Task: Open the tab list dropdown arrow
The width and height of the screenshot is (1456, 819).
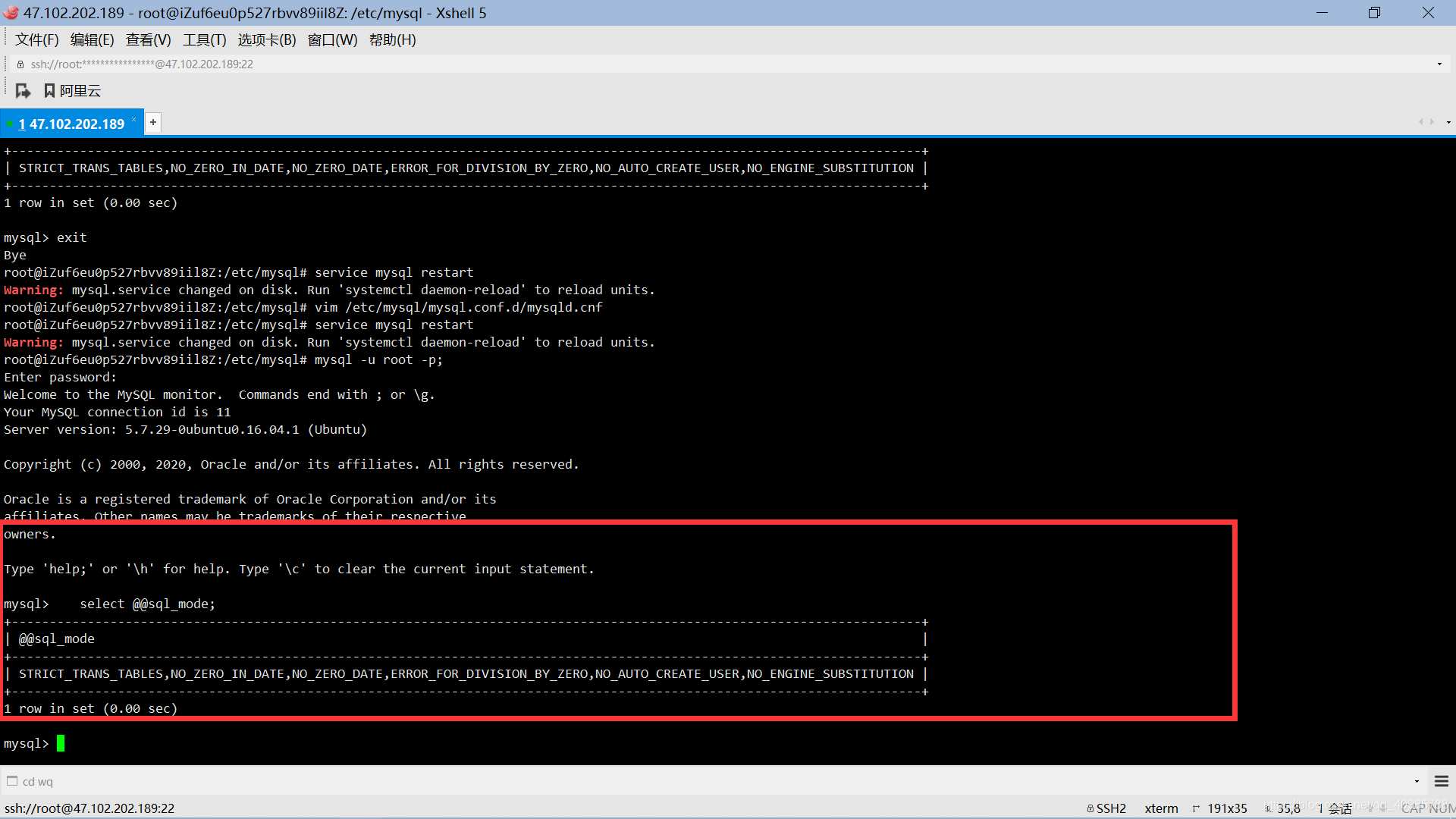Action: point(1448,122)
